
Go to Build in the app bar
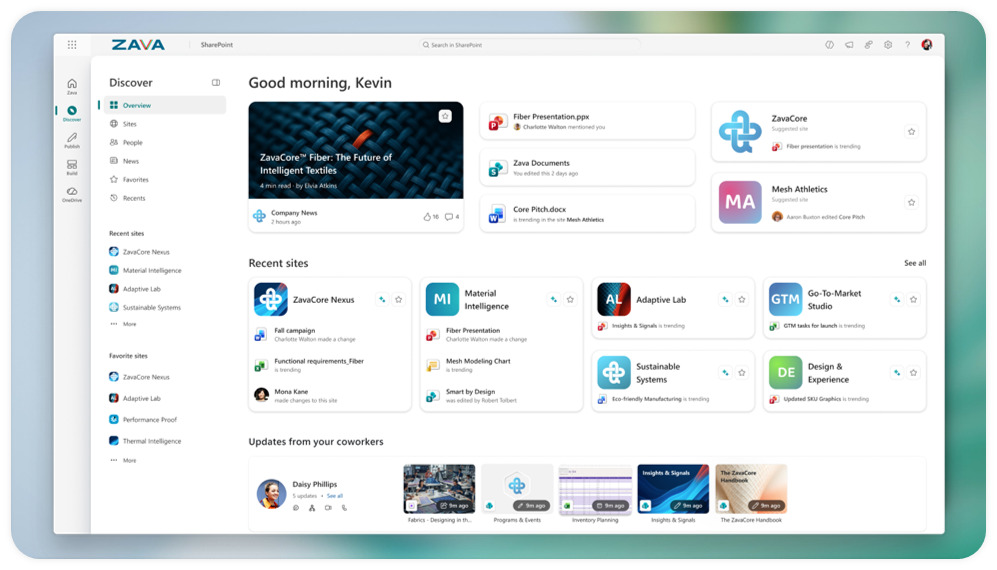(x=72, y=166)
